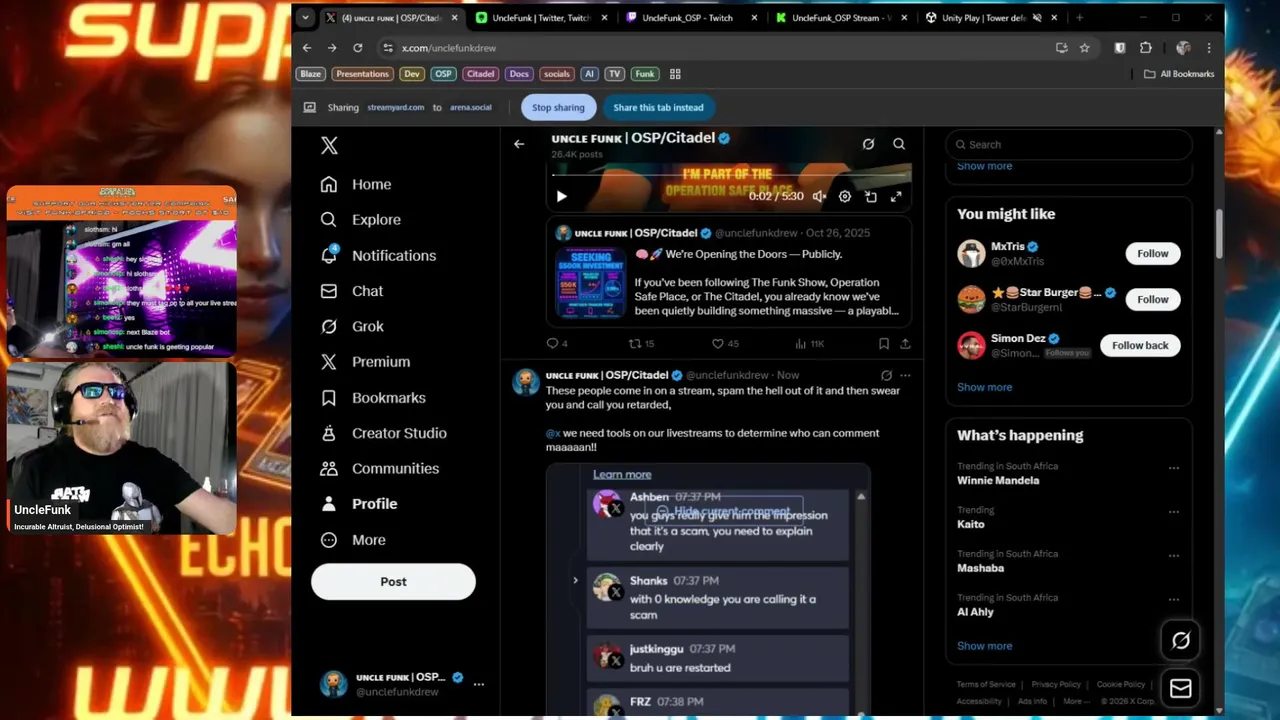Screen dimensions: 1280x720
Task: Open the floating Grok button
Action: coord(1181,641)
